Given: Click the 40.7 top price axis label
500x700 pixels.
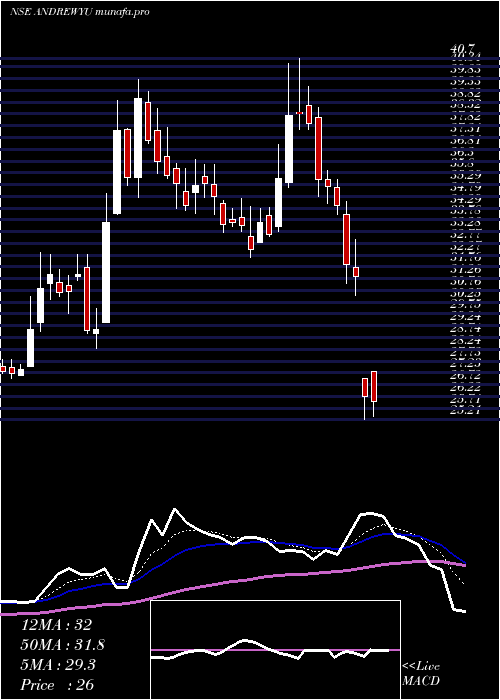Looking at the screenshot, I should click(464, 49).
